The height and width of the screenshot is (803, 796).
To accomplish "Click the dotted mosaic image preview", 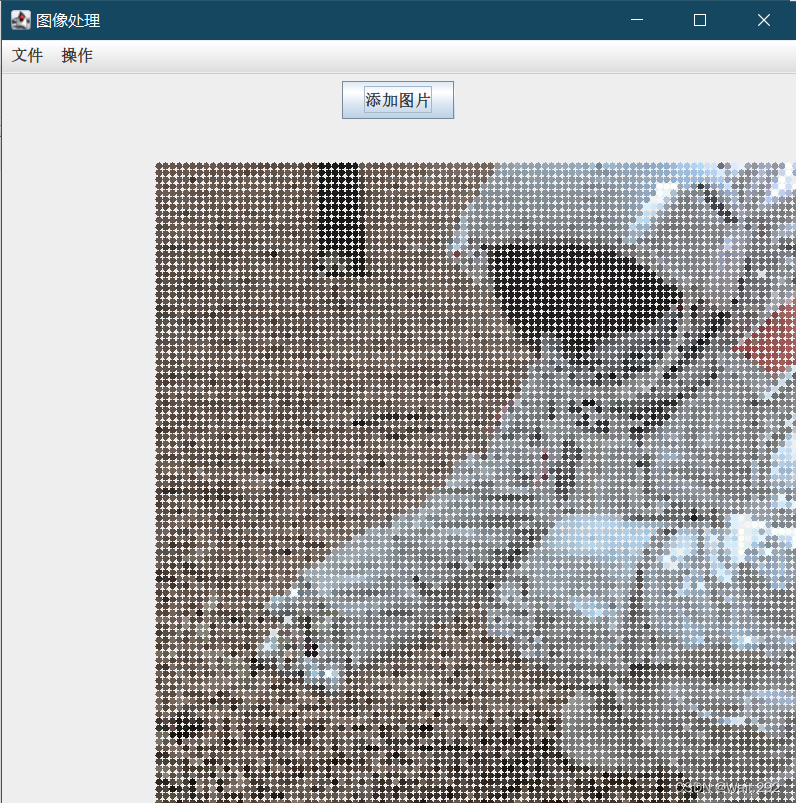I will [x=475, y=482].
